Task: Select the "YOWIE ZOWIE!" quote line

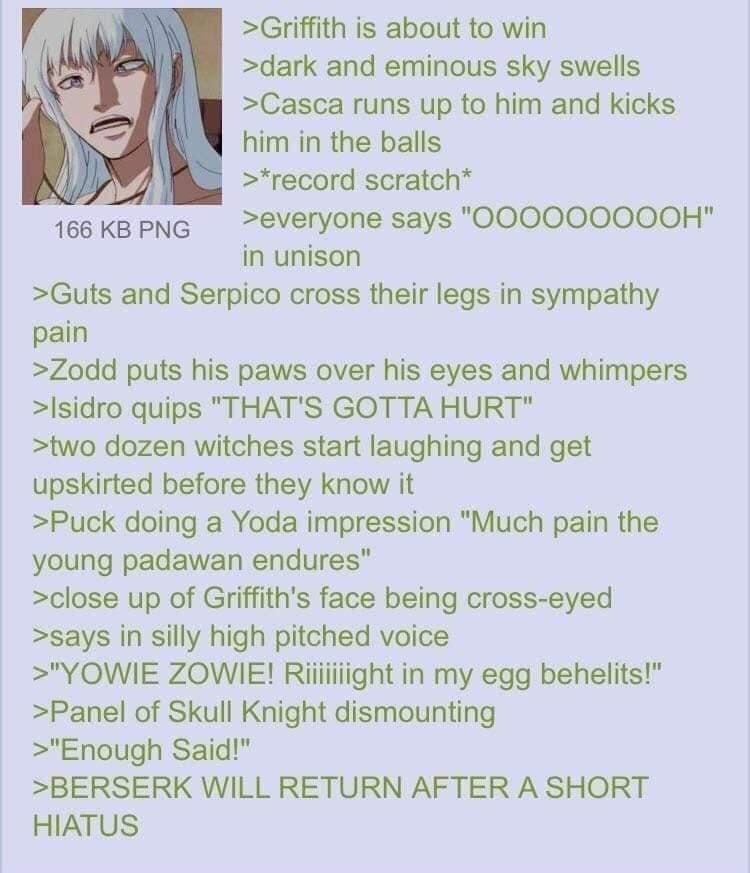Action: [x=347, y=674]
